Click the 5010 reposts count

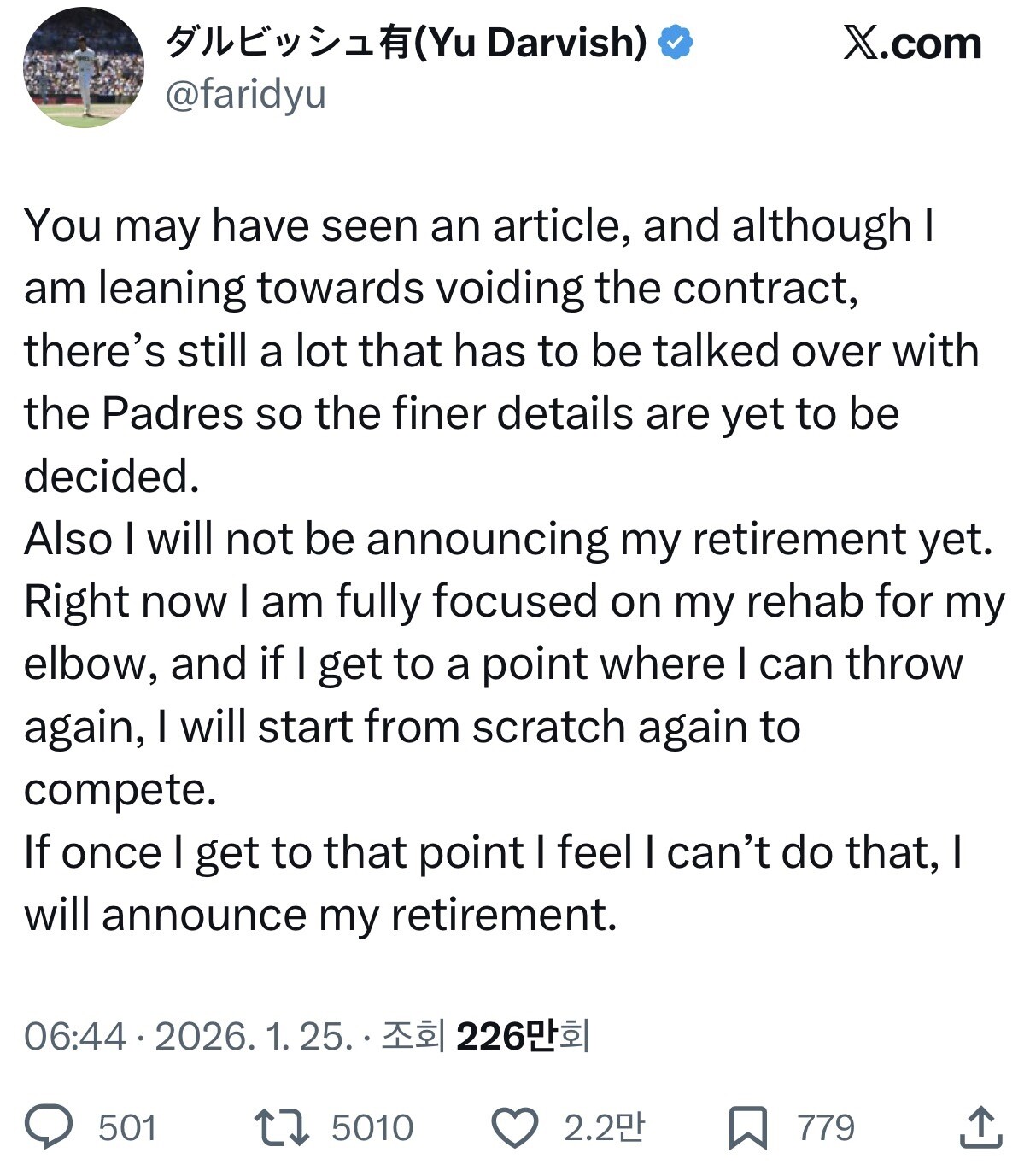(372, 1127)
